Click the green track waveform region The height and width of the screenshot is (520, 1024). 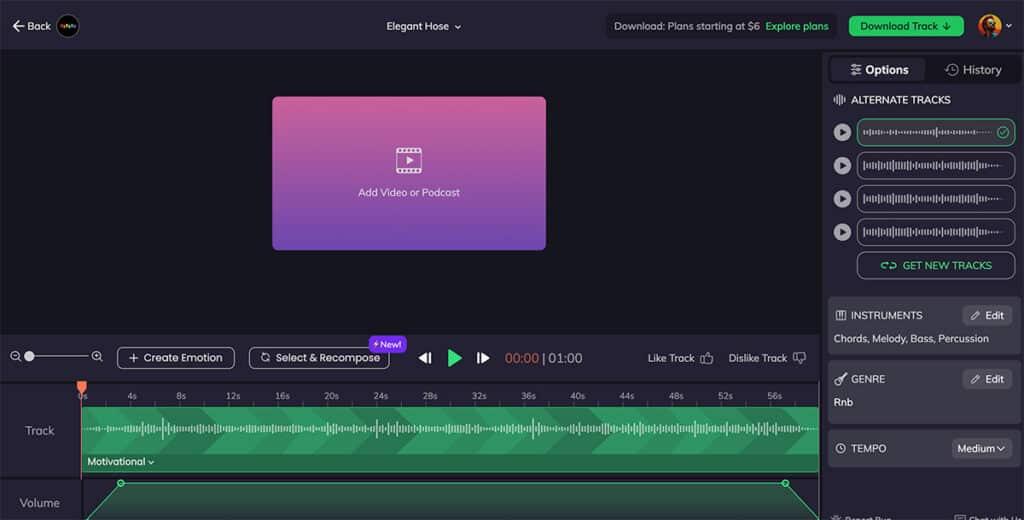tap(450, 430)
